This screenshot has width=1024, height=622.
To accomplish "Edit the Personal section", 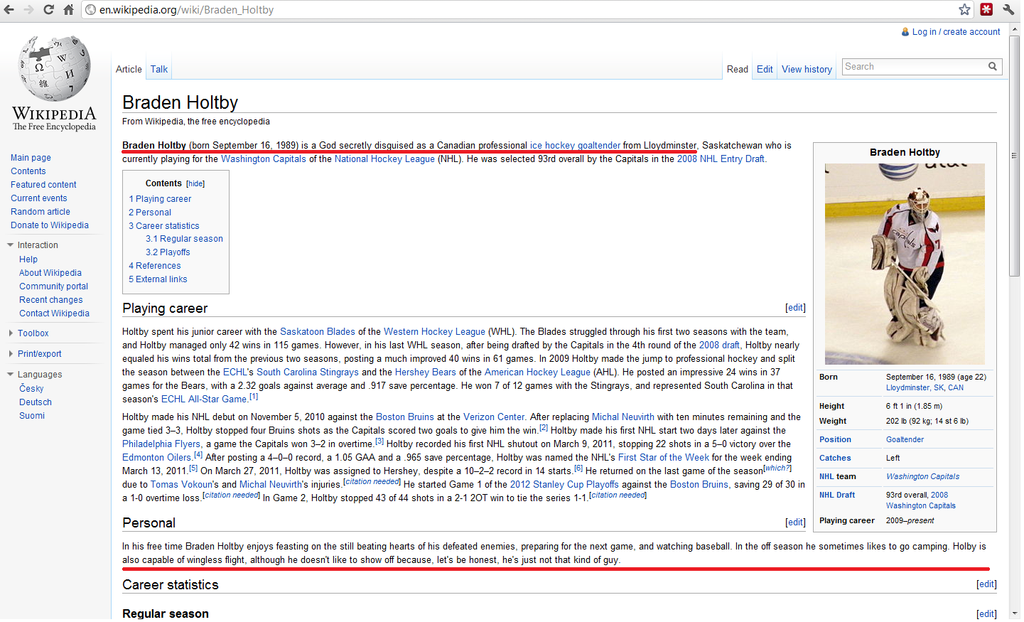I will (x=795, y=523).
